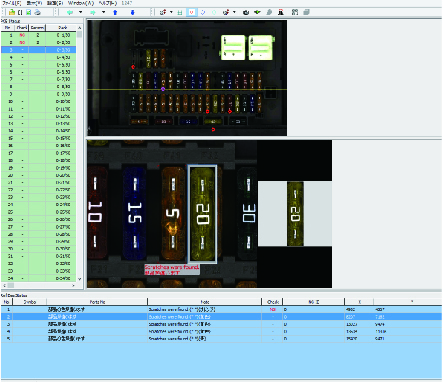Click the open folder icon in toolbar
The height and width of the screenshot is (382, 443).
click(x=12, y=12)
